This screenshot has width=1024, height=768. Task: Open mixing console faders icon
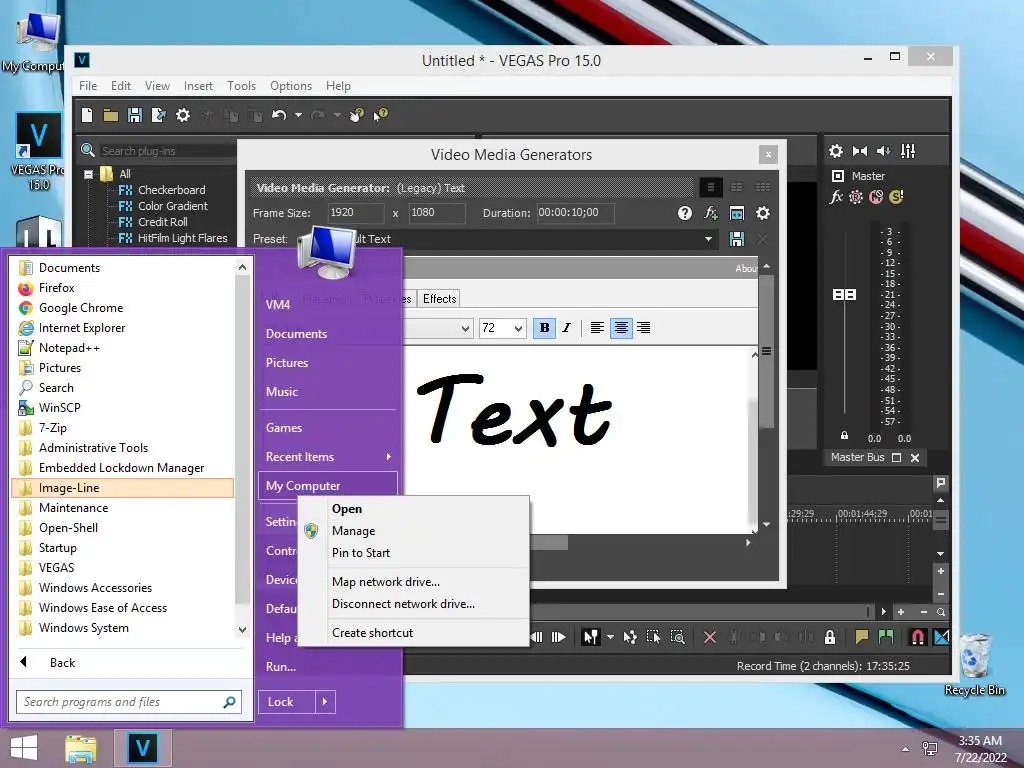click(908, 152)
